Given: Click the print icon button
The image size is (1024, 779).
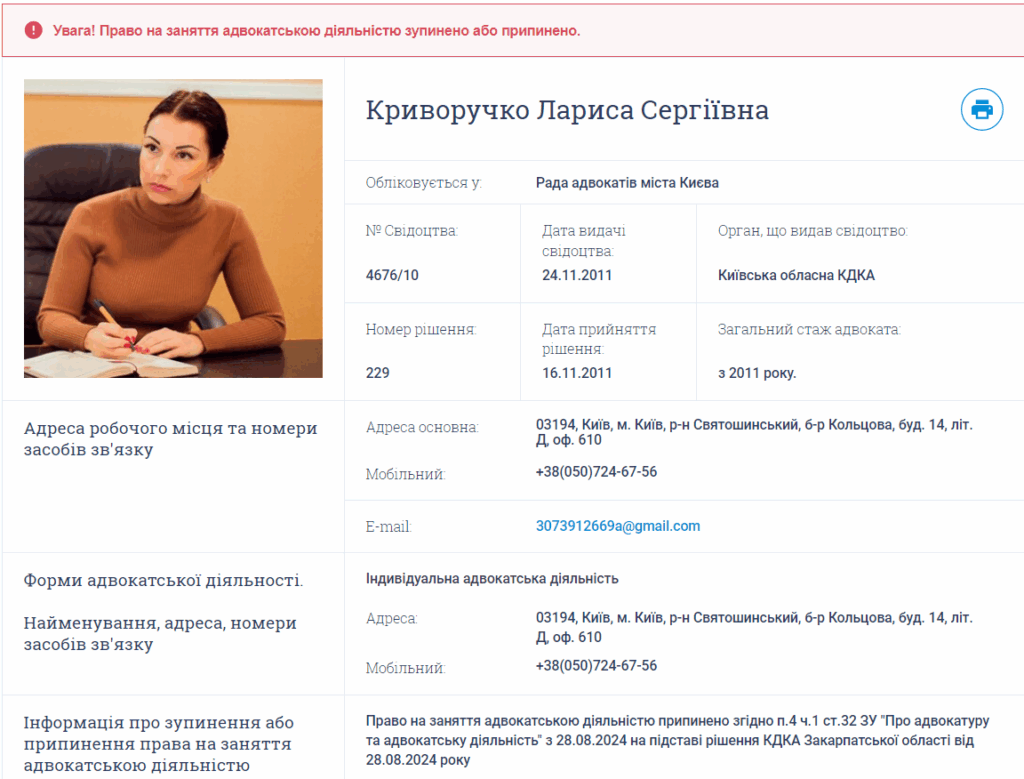Looking at the screenshot, I should pos(981,109).
